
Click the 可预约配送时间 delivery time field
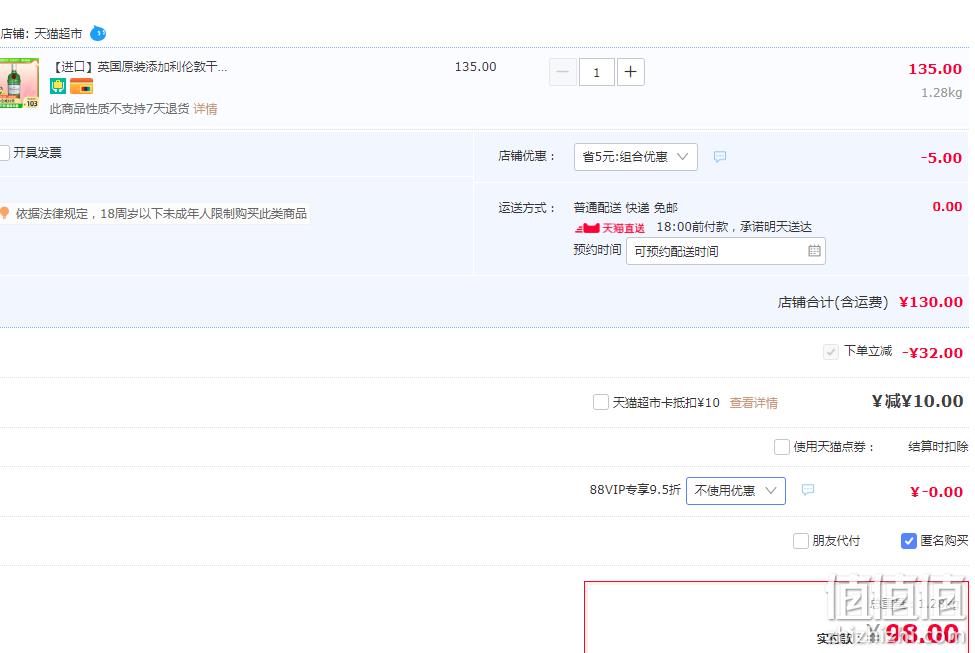pyautogui.click(x=726, y=251)
